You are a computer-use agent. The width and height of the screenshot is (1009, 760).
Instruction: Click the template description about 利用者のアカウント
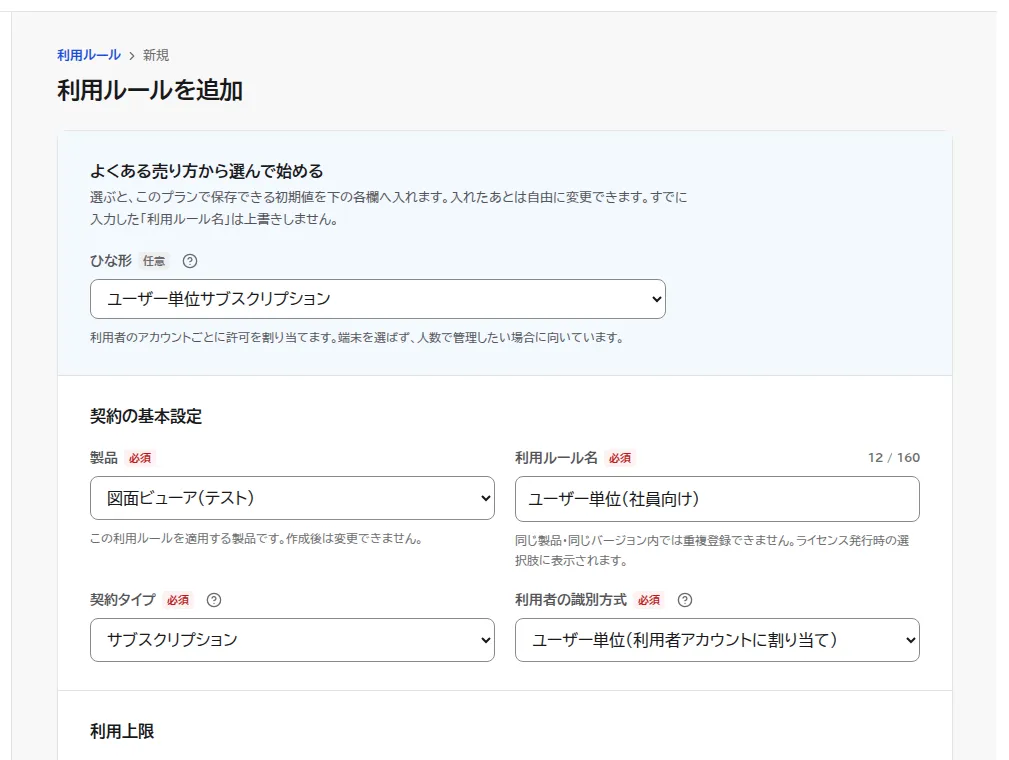coord(358,338)
